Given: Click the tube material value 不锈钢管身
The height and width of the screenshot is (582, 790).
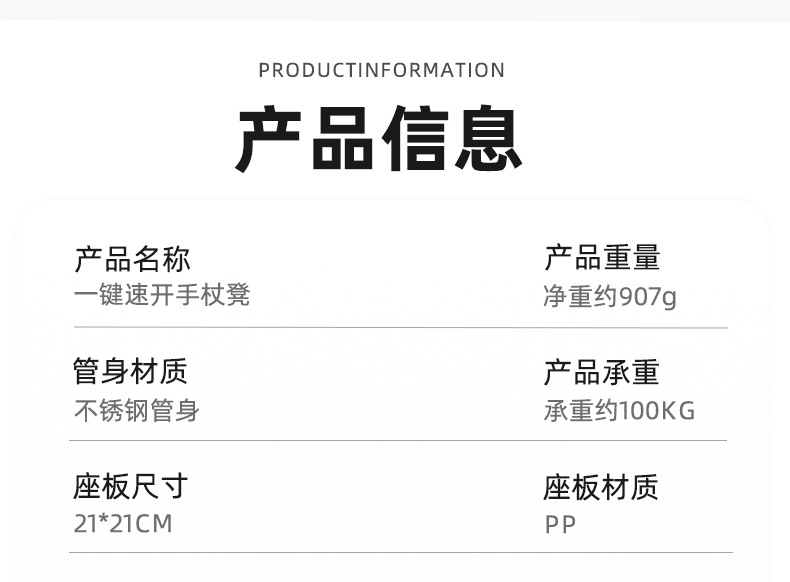Looking at the screenshot, I should pyautogui.click(x=137, y=411).
